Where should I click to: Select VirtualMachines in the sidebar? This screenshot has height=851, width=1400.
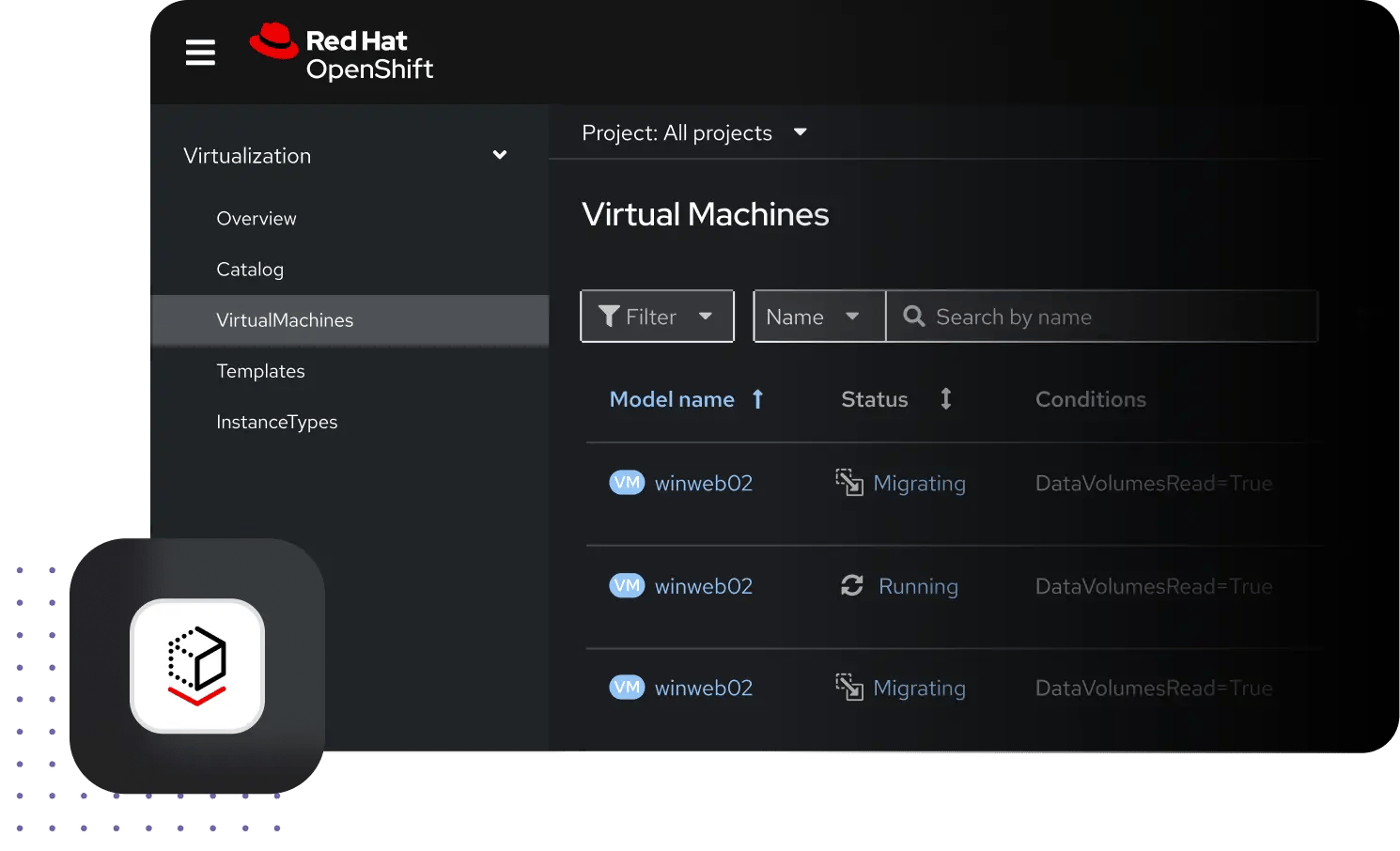pos(350,320)
